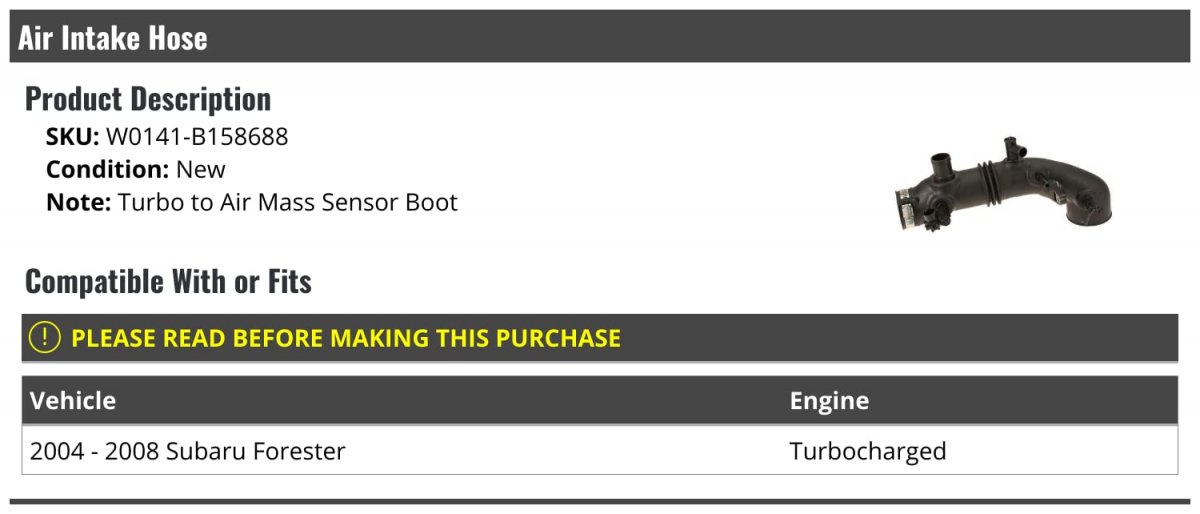Select the Product Description heading
1200x514 pixels.
[x=148, y=99]
